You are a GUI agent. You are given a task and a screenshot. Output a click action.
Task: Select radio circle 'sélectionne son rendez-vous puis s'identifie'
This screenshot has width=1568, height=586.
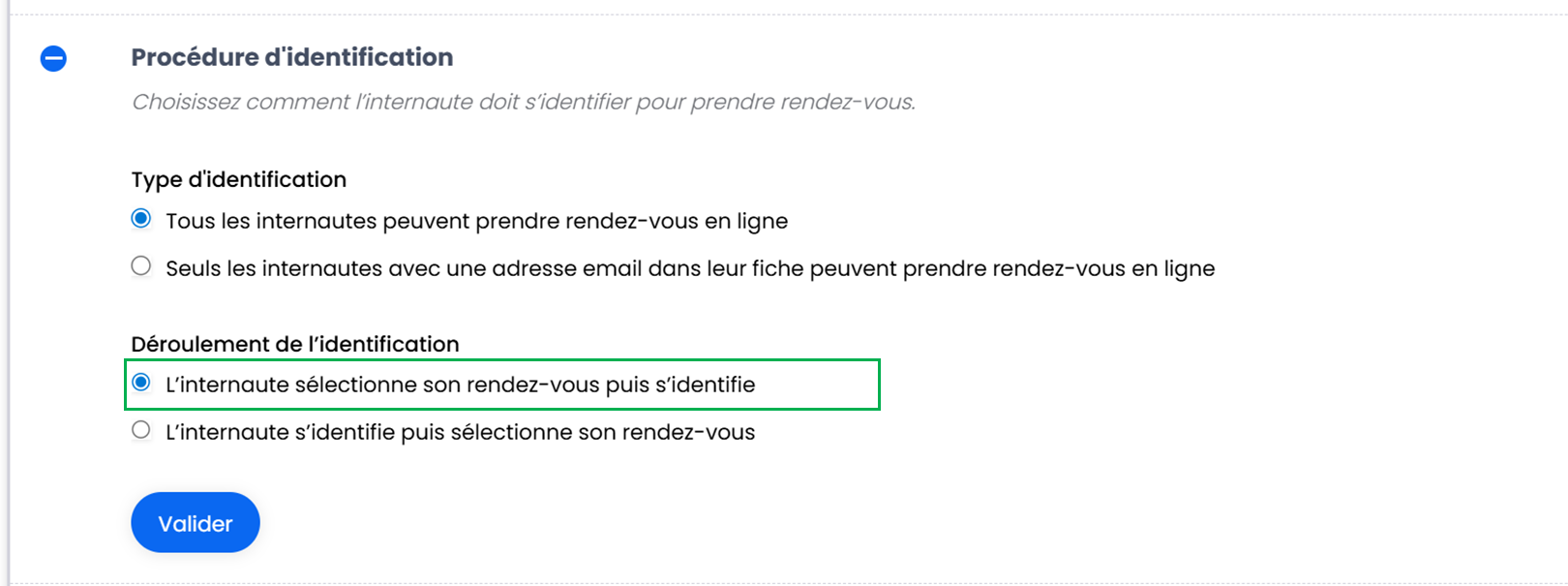click(141, 383)
